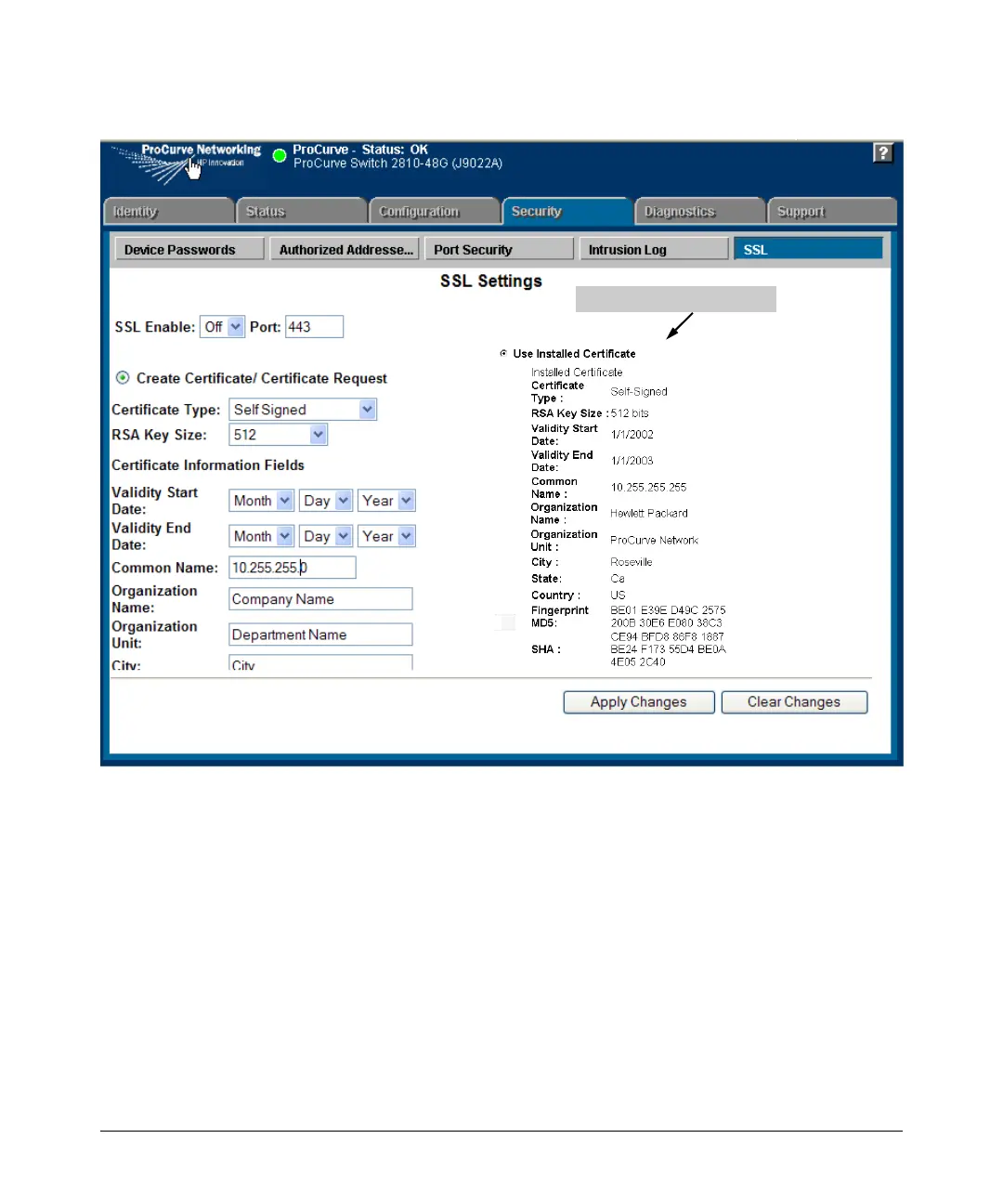
Task: Click the "Status: OK" header text
Action: tap(395, 150)
